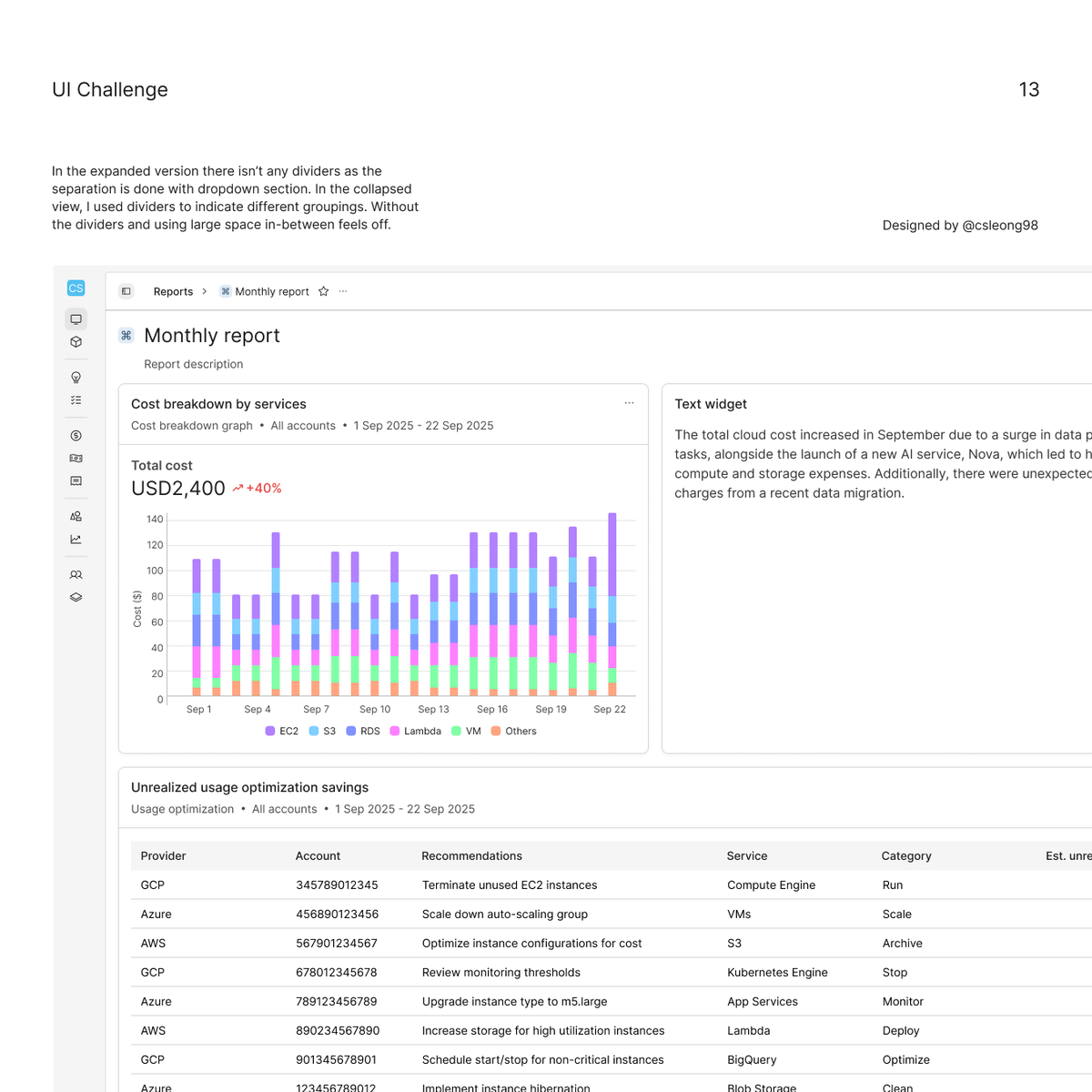Sort by Account column header
The image size is (1092, 1092).
coord(318,856)
